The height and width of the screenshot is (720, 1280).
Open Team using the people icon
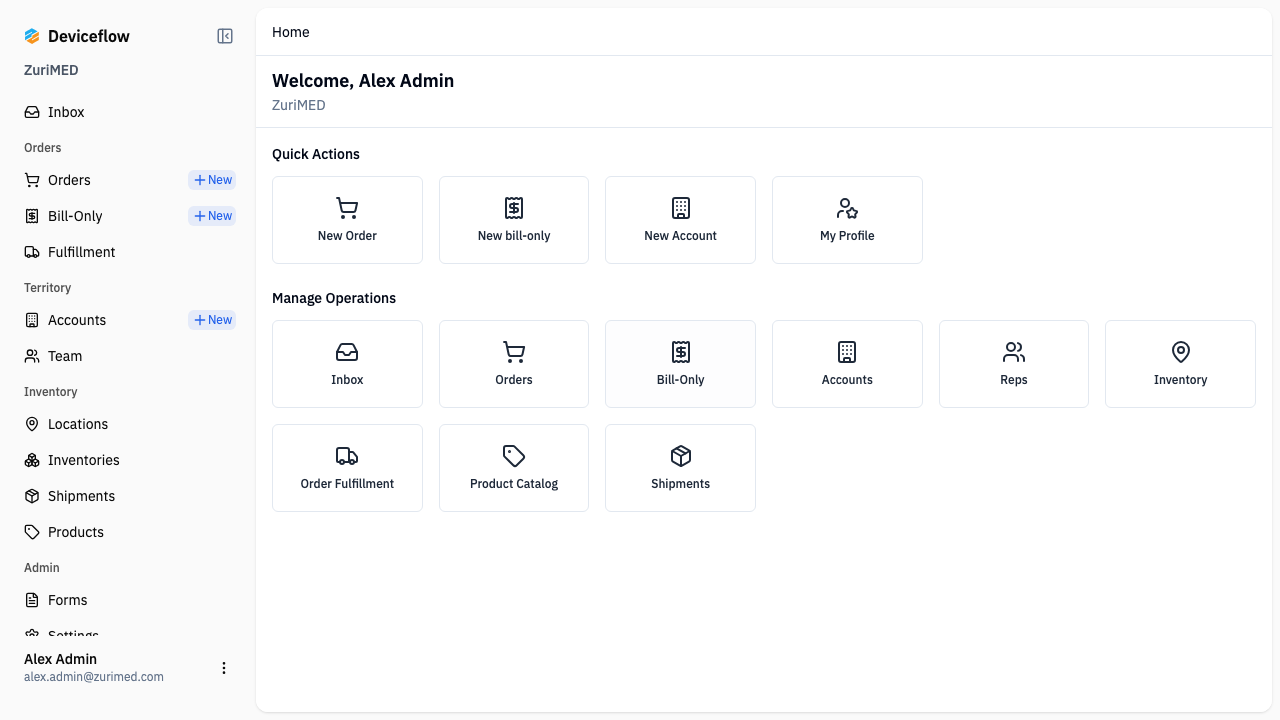pyautogui.click(x=31, y=356)
